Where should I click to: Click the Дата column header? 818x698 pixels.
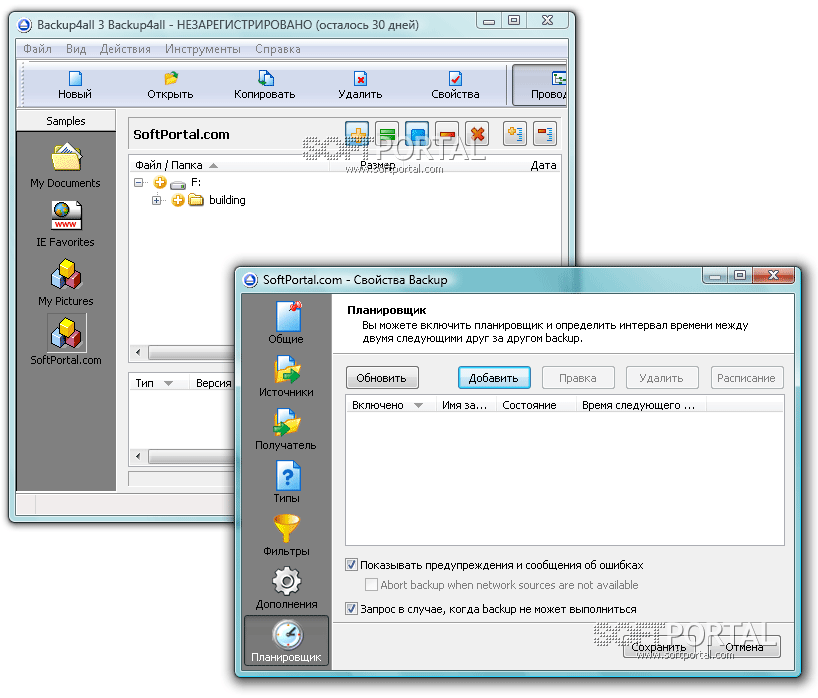[x=543, y=165]
